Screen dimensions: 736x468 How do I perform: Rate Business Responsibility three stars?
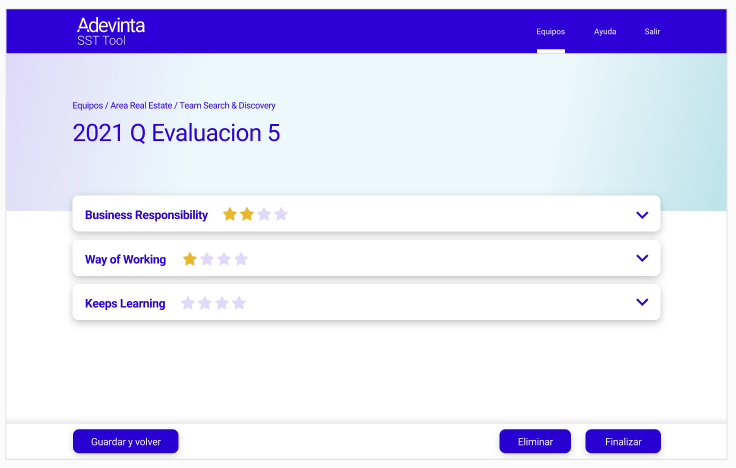(264, 214)
